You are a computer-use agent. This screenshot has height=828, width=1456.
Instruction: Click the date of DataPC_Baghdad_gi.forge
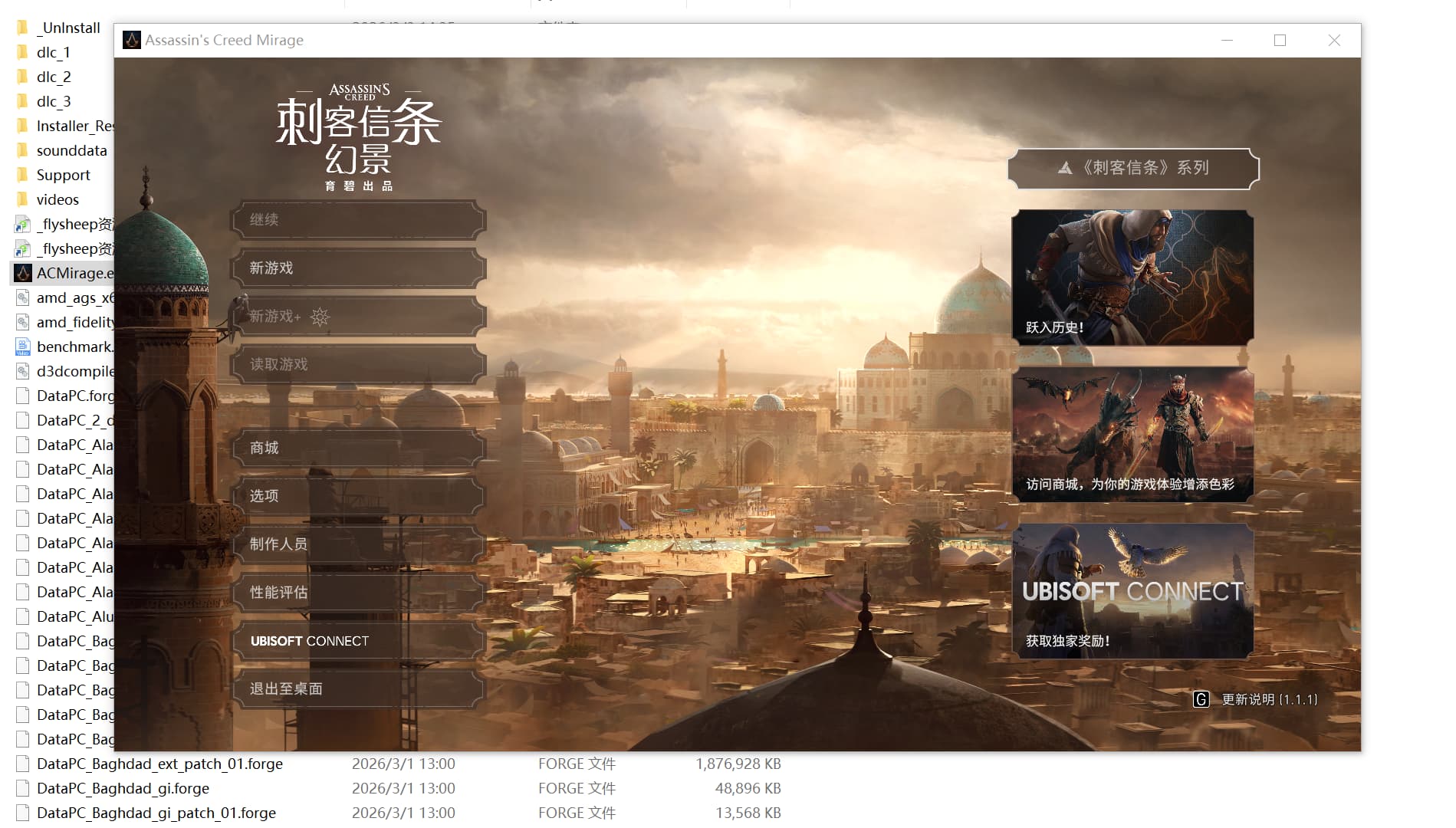tap(403, 788)
